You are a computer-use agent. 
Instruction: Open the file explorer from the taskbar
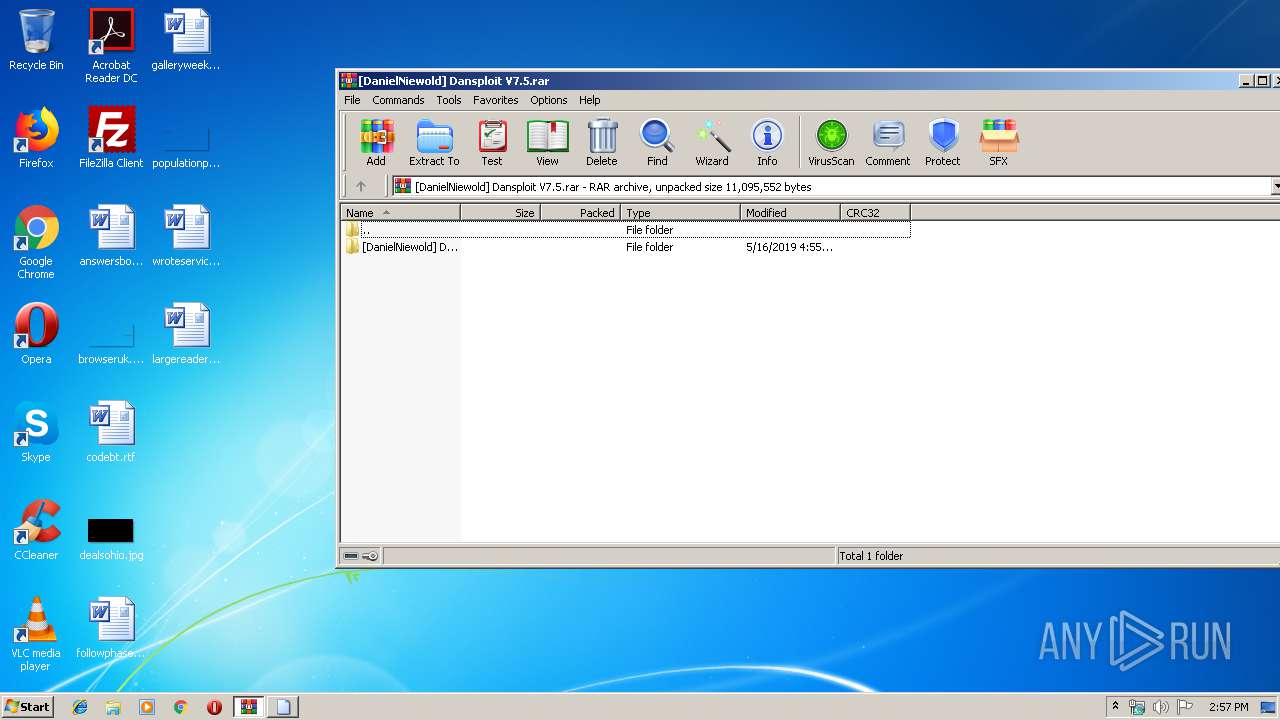[113, 707]
